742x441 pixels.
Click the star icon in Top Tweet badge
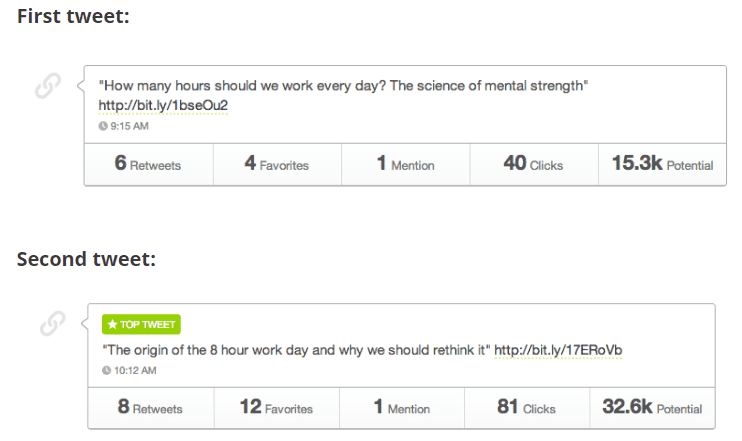point(112,325)
